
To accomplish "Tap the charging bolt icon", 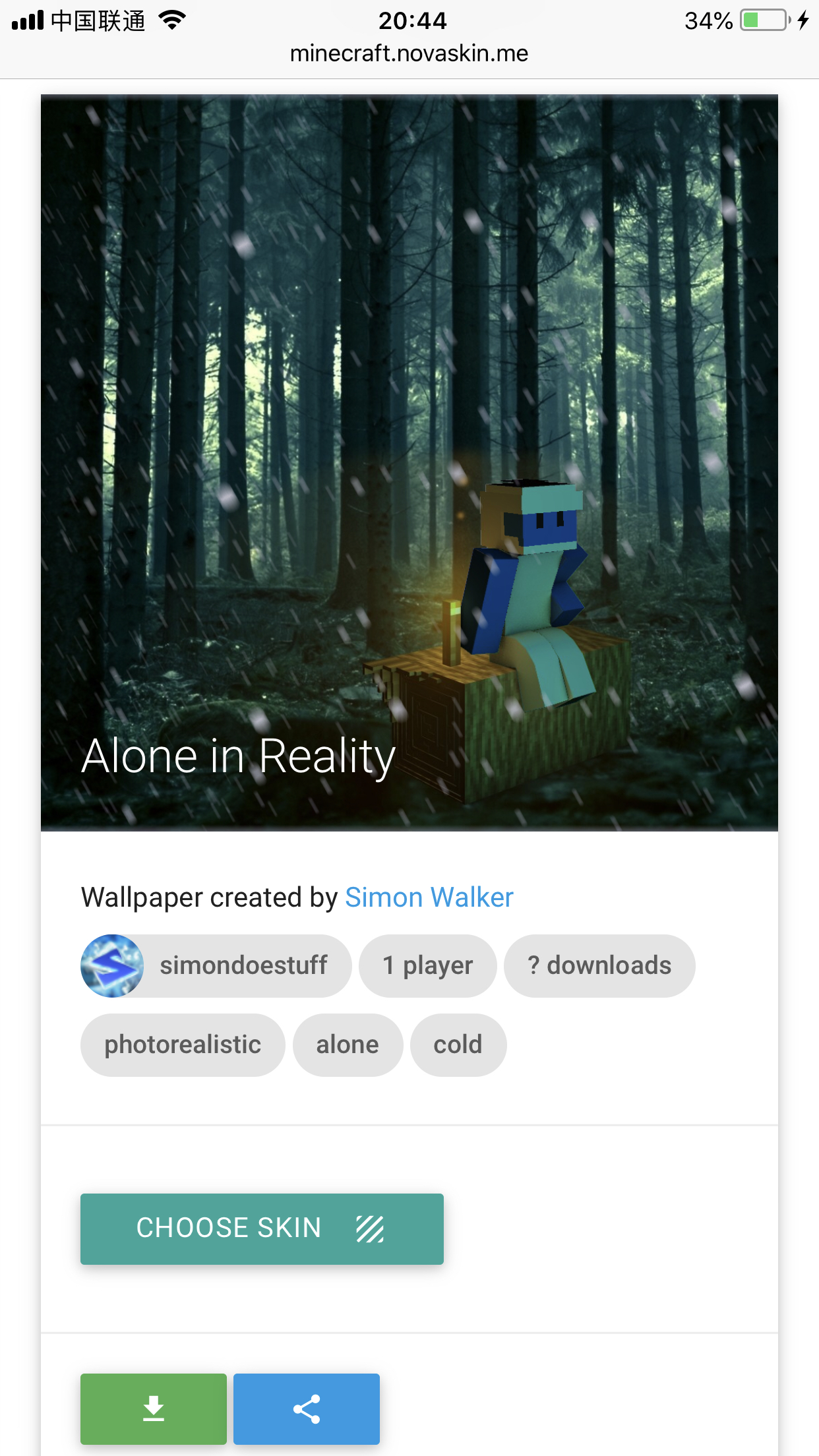I will [x=803, y=20].
